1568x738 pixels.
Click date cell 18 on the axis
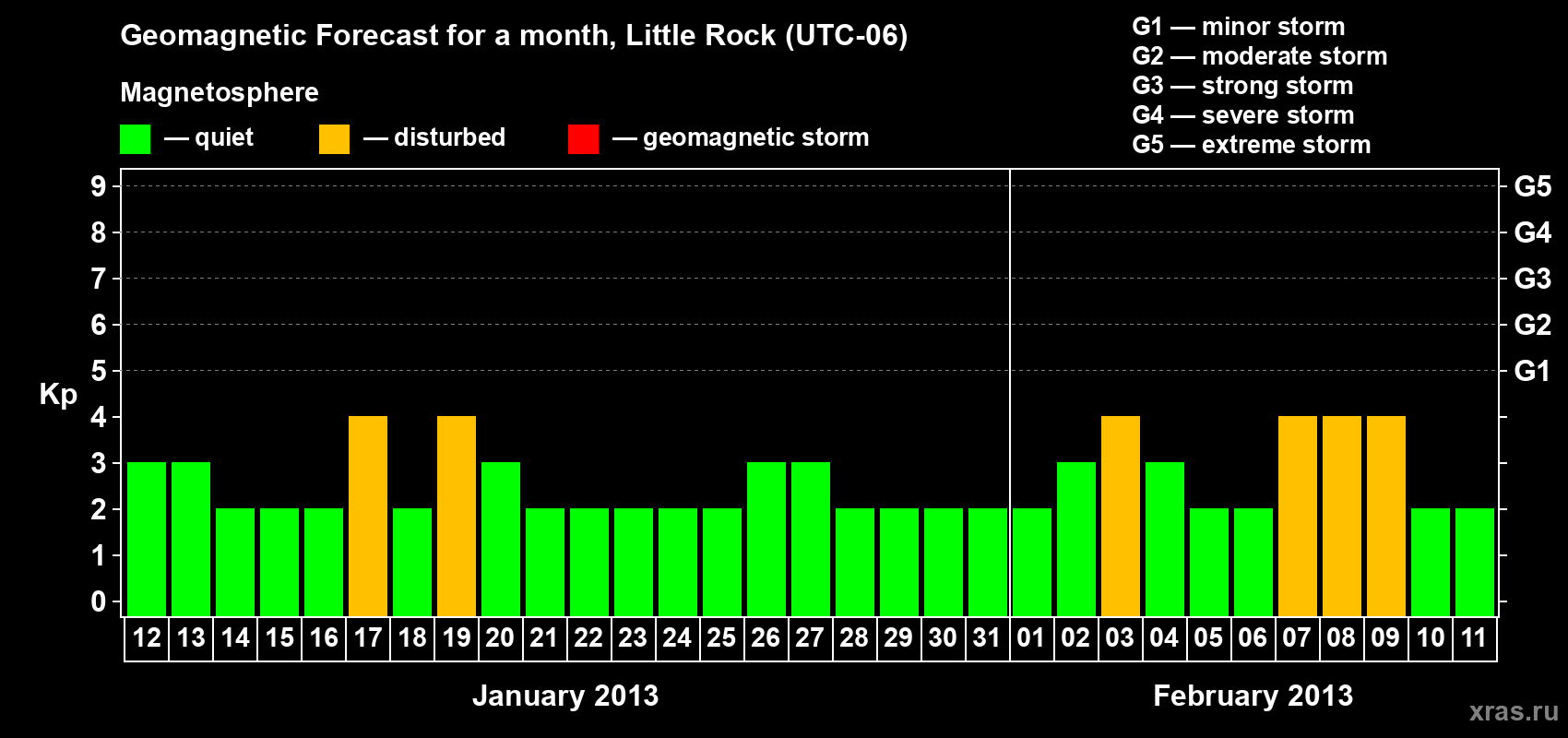click(x=412, y=638)
